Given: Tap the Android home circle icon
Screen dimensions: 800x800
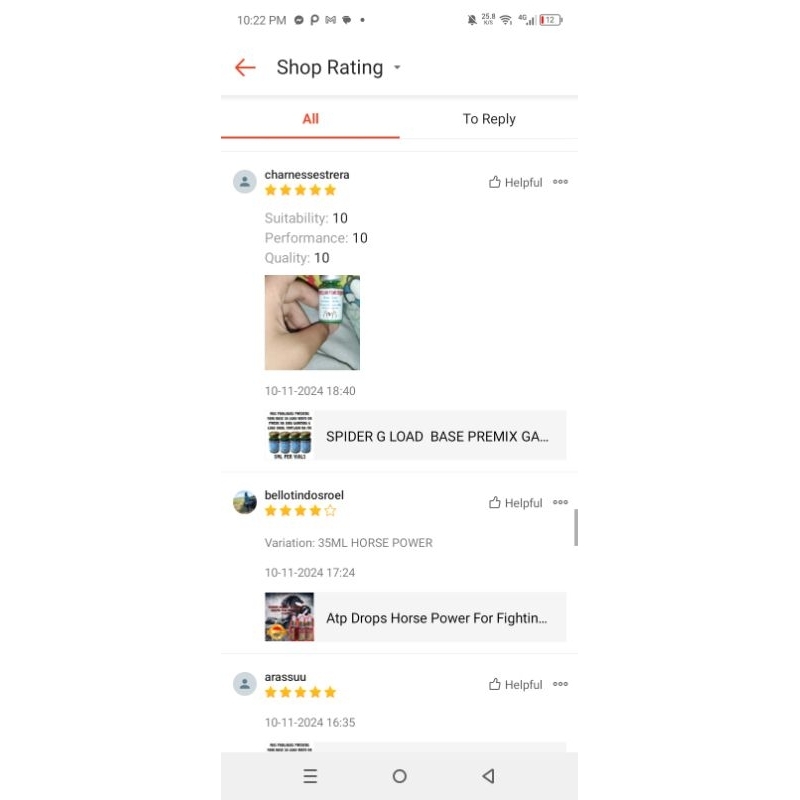Looking at the screenshot, I should (399, 776).
